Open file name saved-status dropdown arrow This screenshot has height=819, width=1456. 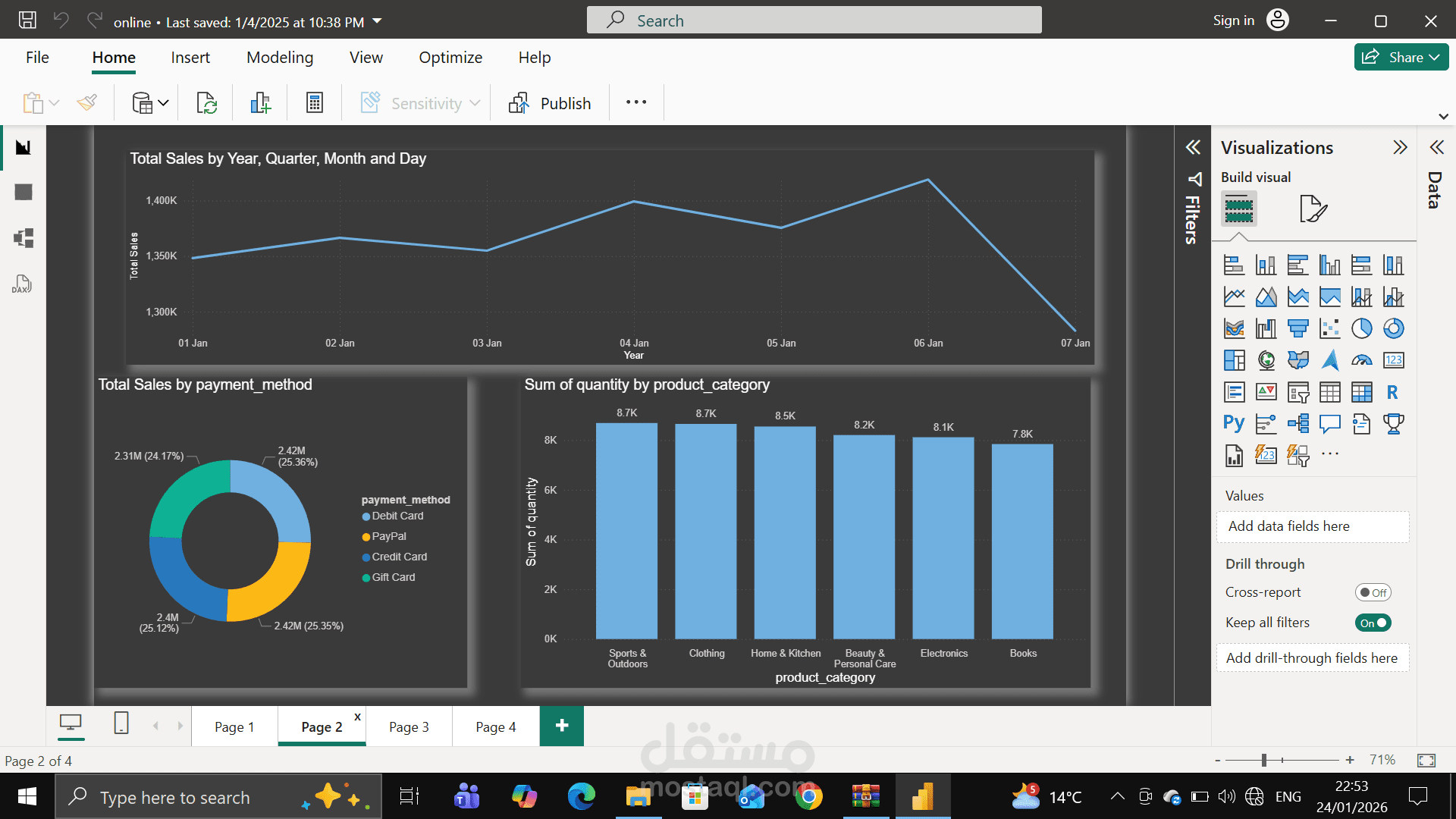pyautogui.click(x=378, y=21)
